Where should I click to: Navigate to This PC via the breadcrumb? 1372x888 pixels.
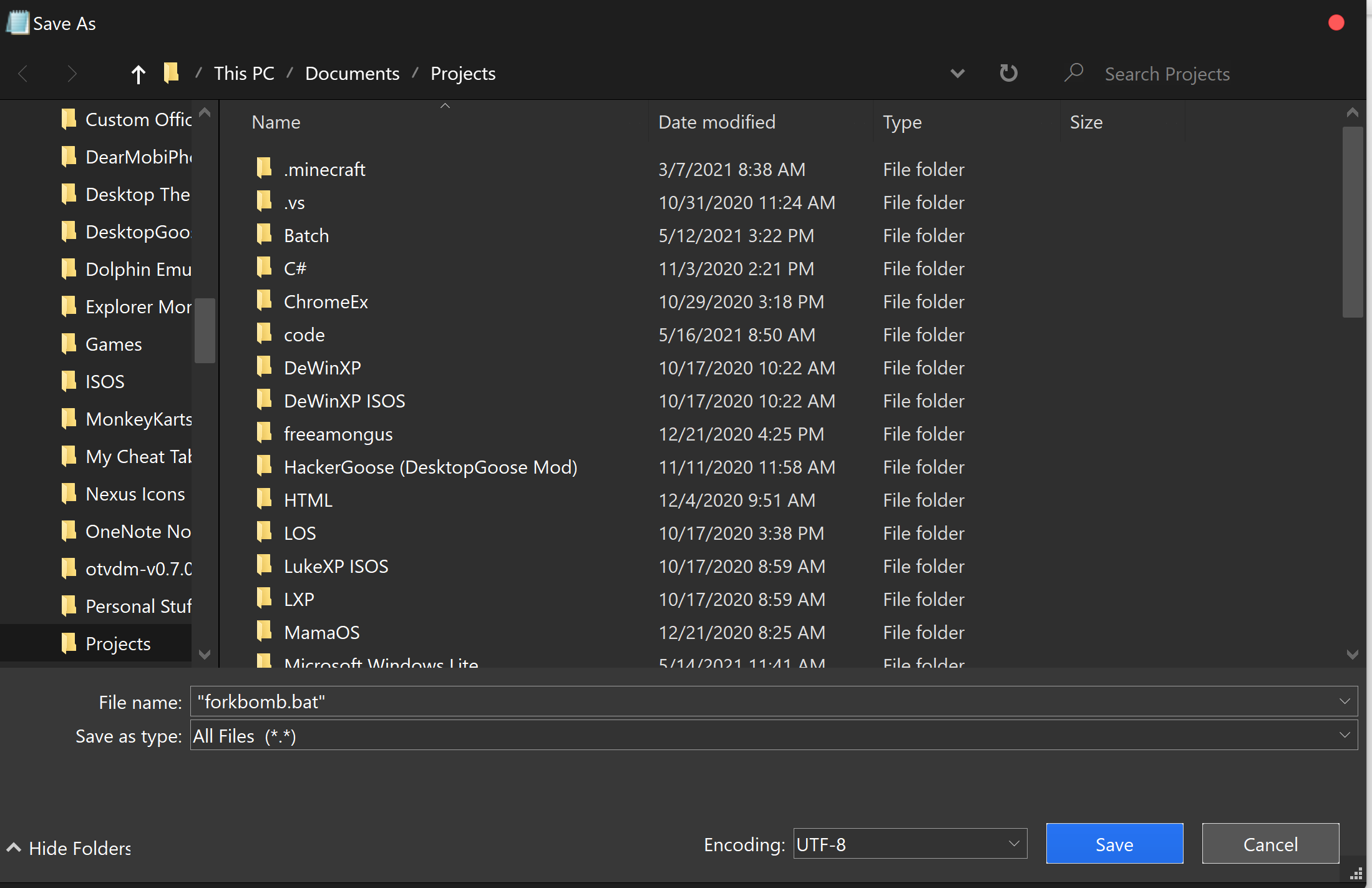coord(243,73)
